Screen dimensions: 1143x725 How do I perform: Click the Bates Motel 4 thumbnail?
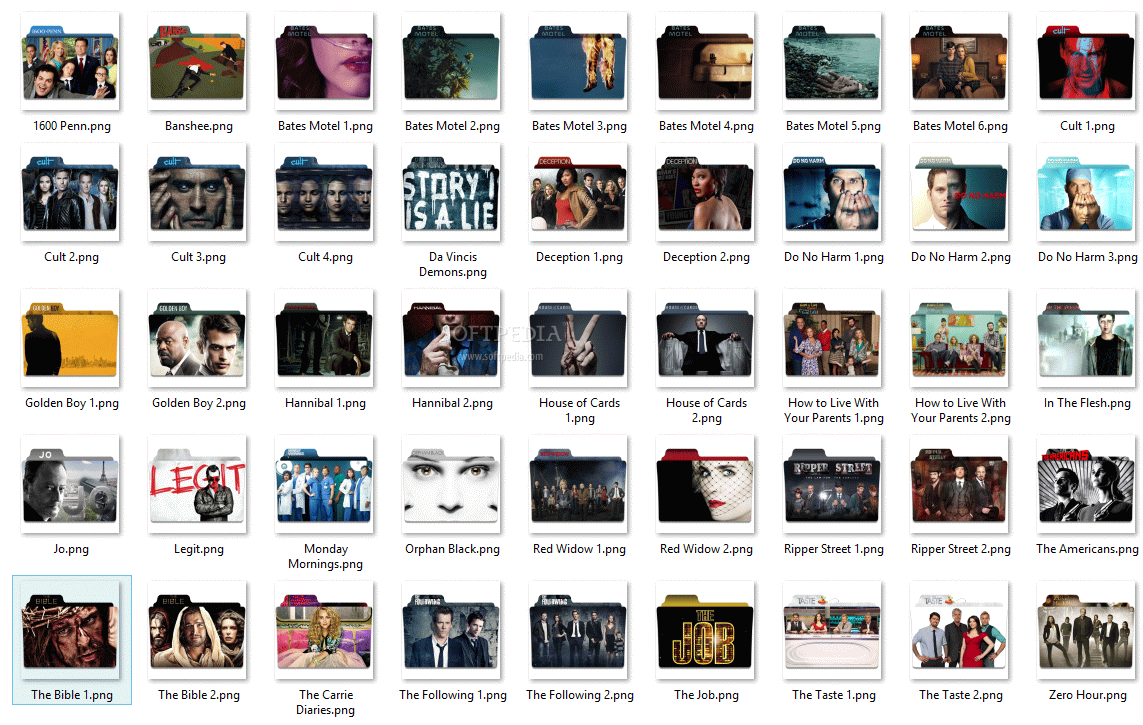point(706,61)
